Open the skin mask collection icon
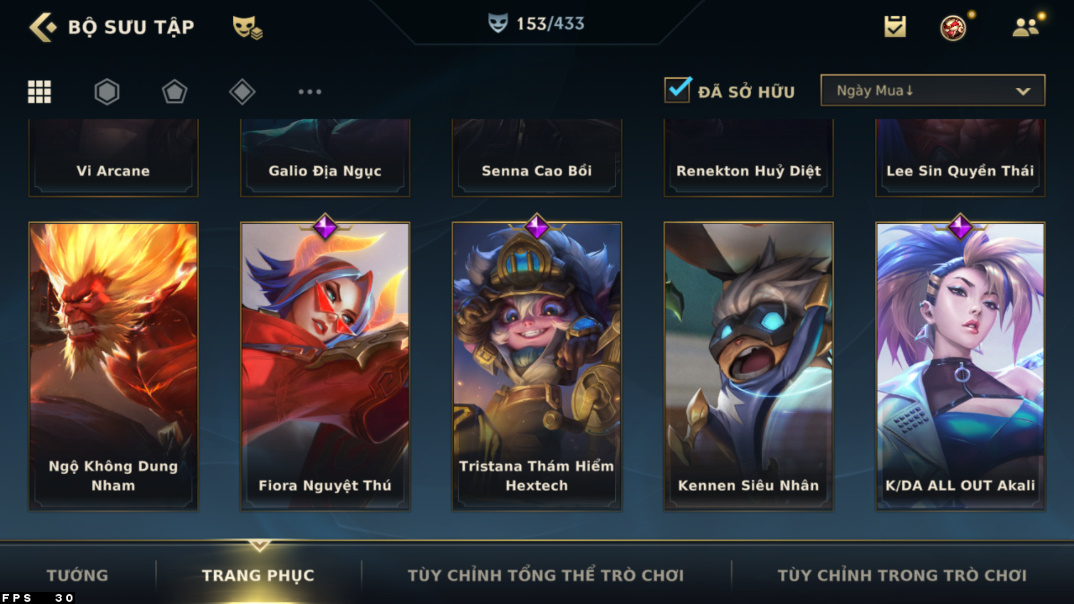 (247, 27)
